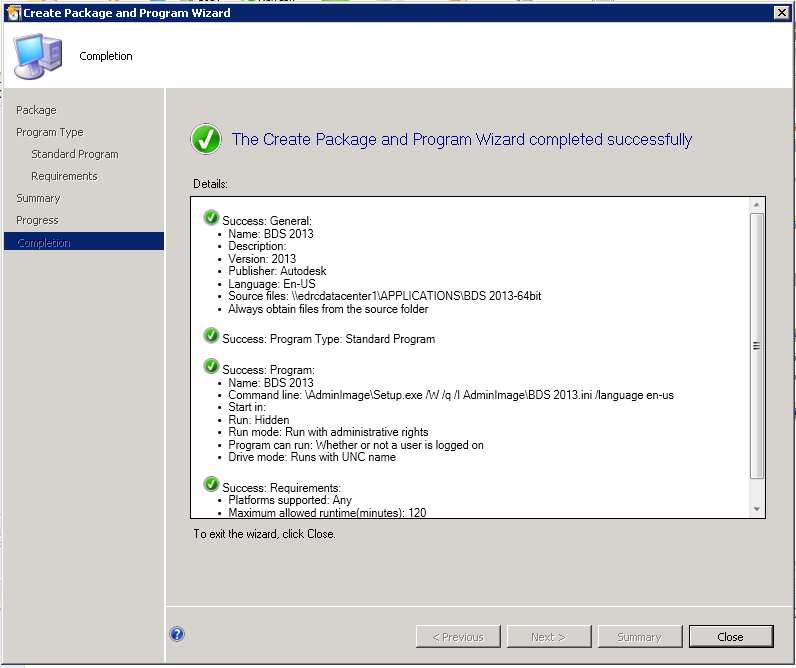Click the details scrollbar thumb

click(756, 346)
